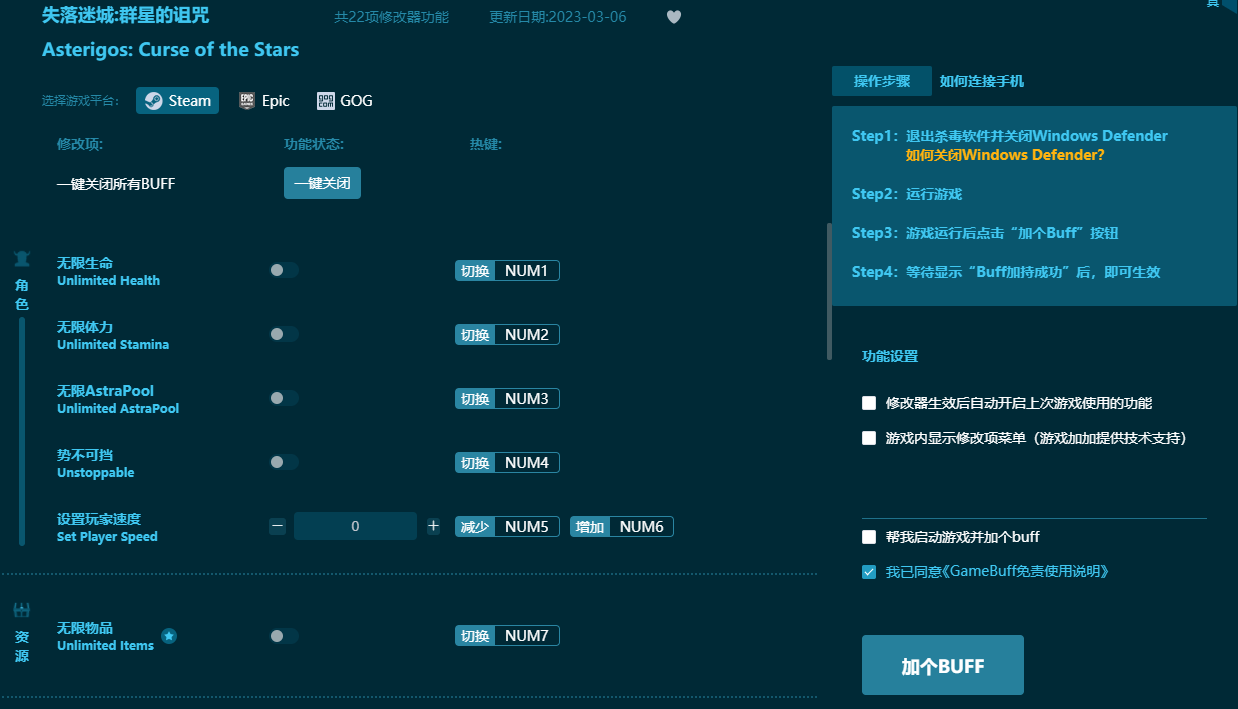Check 游戏内显示修改项菜单 option
The height and width of the screenshot is (709, 1238).
[869, 438]
